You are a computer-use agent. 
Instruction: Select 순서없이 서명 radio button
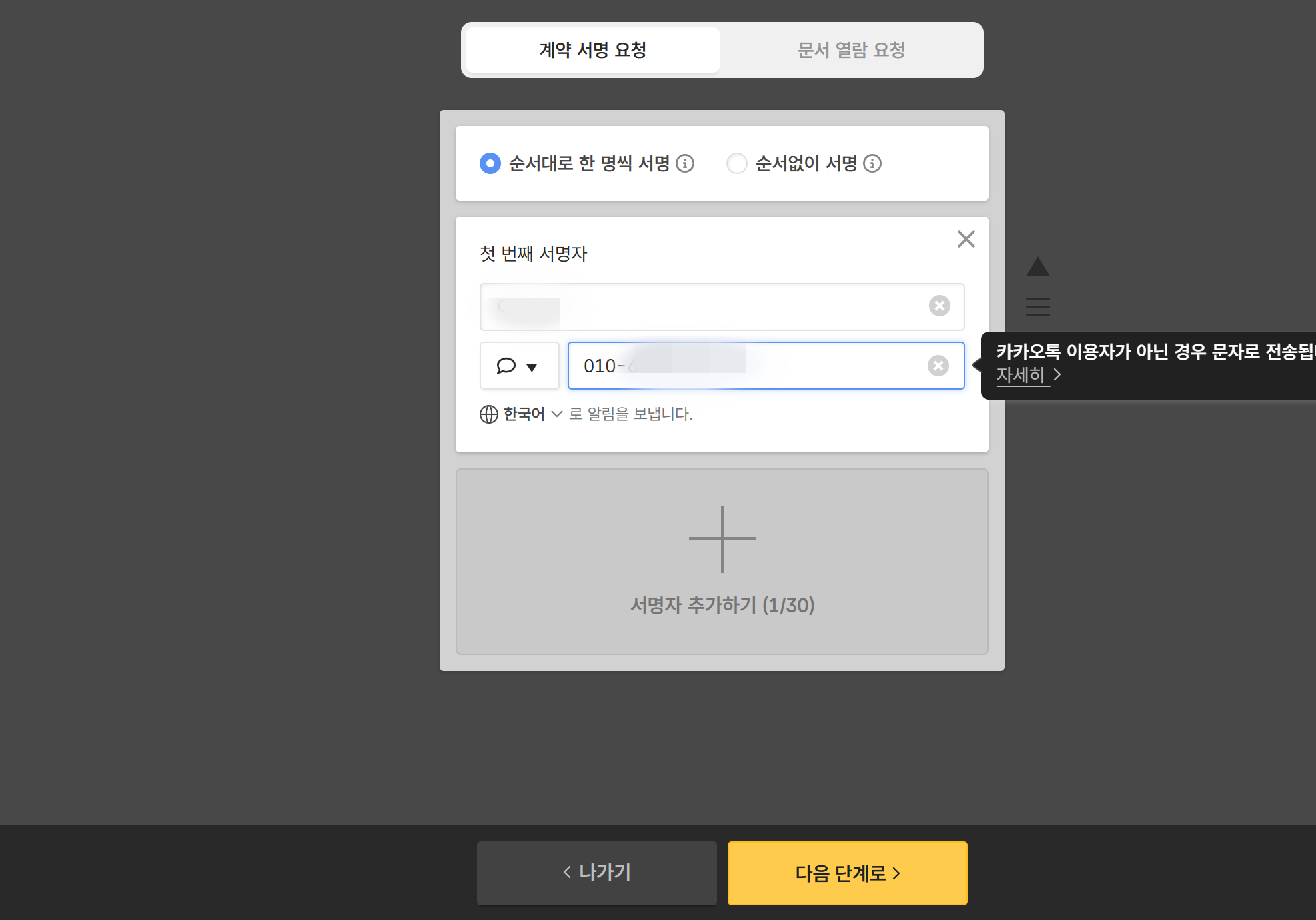[736, 163]
